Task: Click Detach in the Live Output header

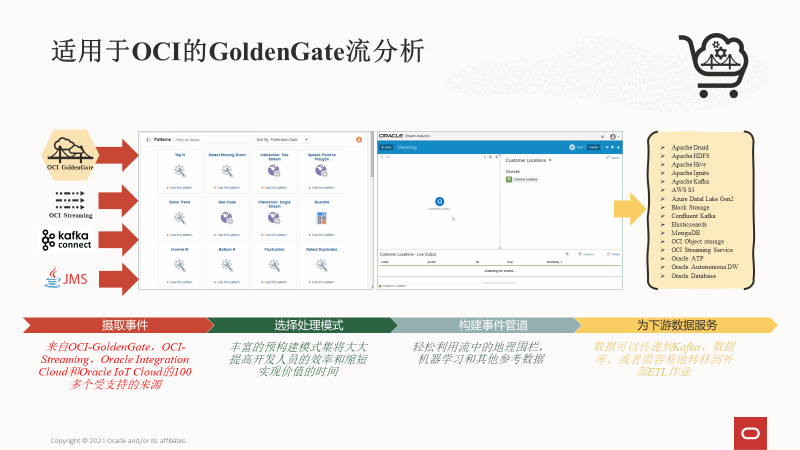Action: coord(613,254)
